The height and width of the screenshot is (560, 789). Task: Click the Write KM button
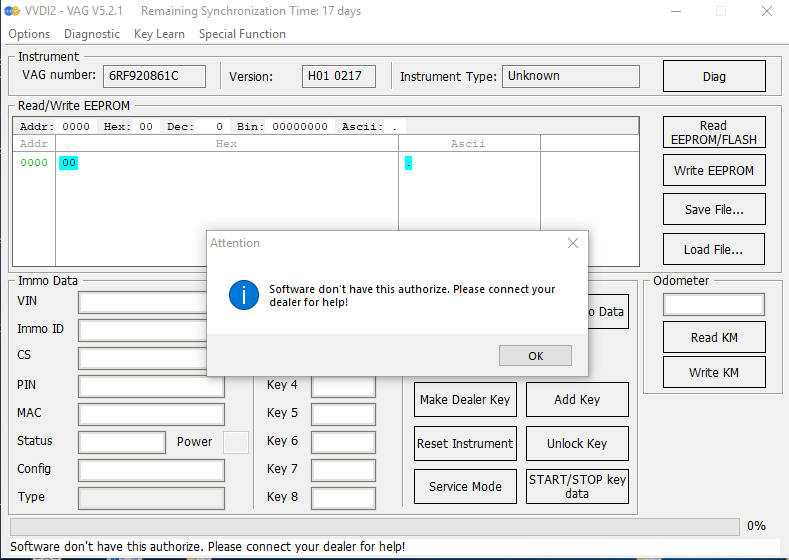point(714,372)
